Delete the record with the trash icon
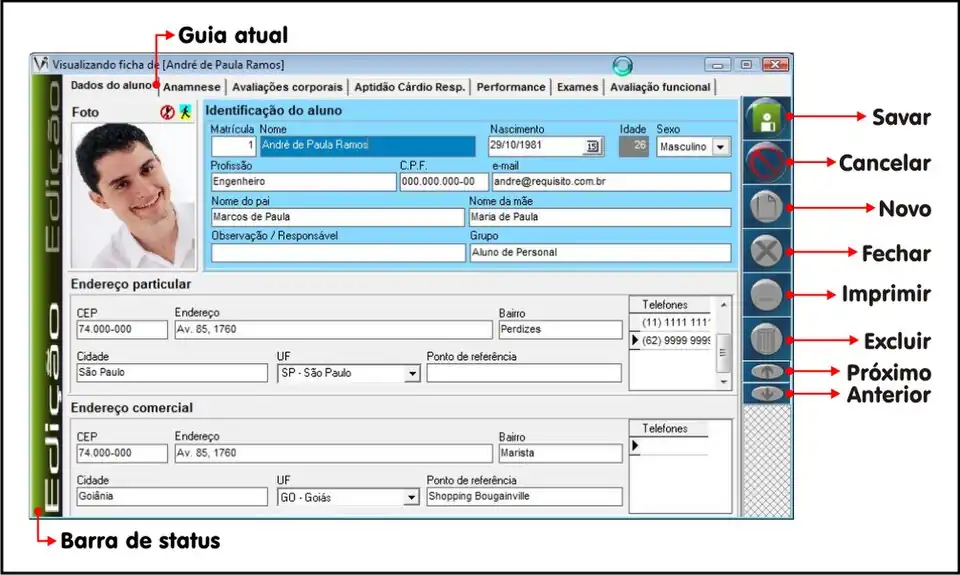Viewport: 960px width, 575px height. [x=766, y=340]
